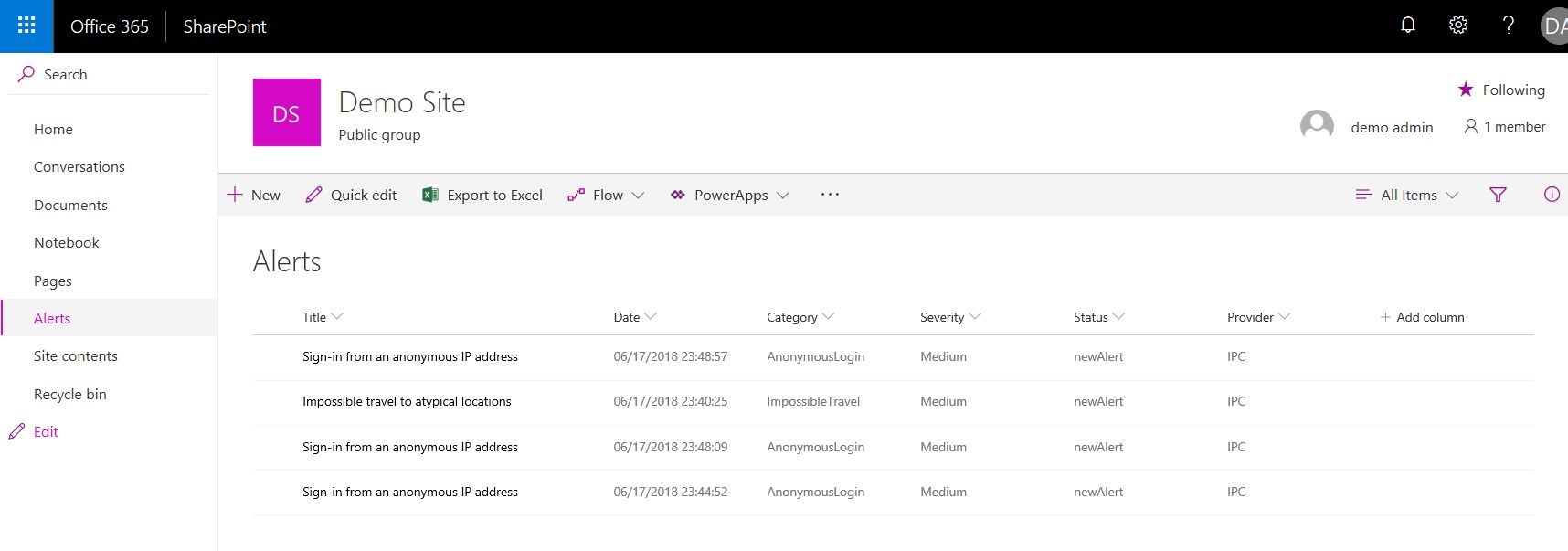Viewport: 1568px width, 551px height.
Task: Open the details pane info icon
Action: [1552, 195]
